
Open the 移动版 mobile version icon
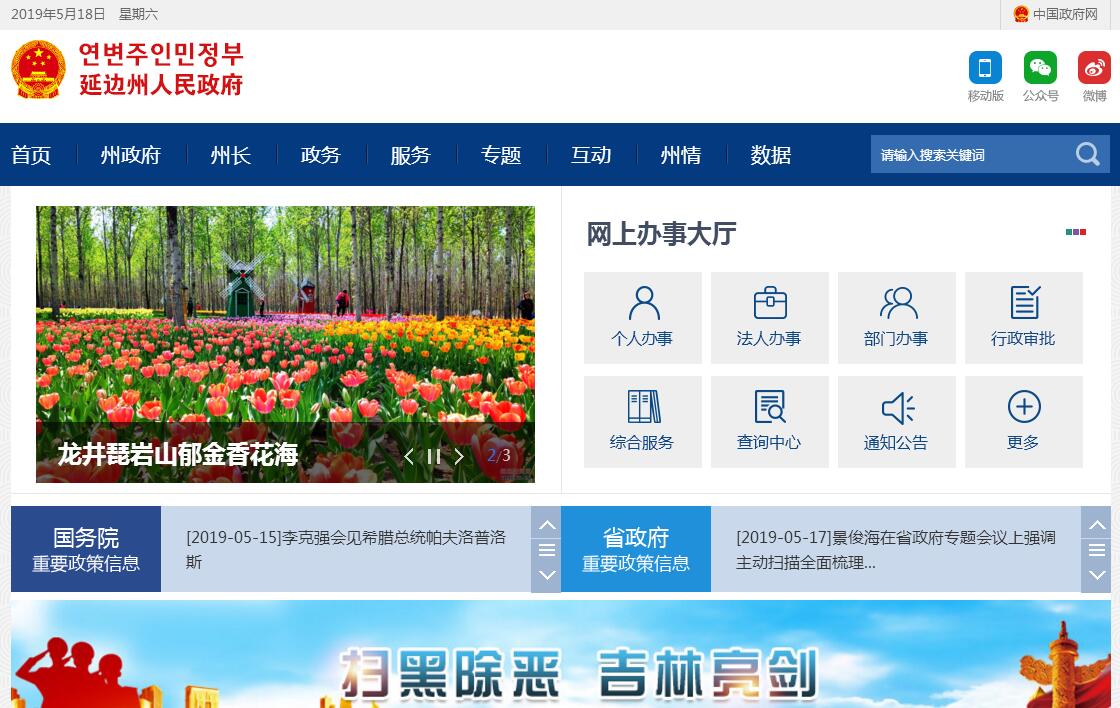click(985, 69)
